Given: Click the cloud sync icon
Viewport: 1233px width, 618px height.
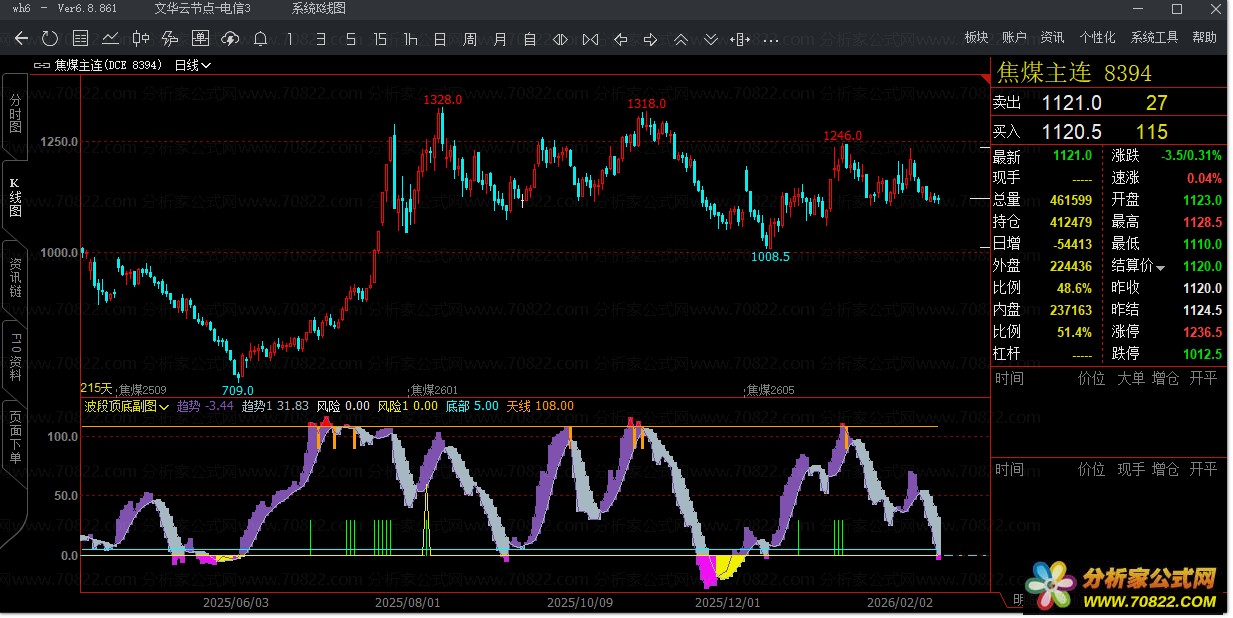Looking at the screenshot, I should [230, 39].
